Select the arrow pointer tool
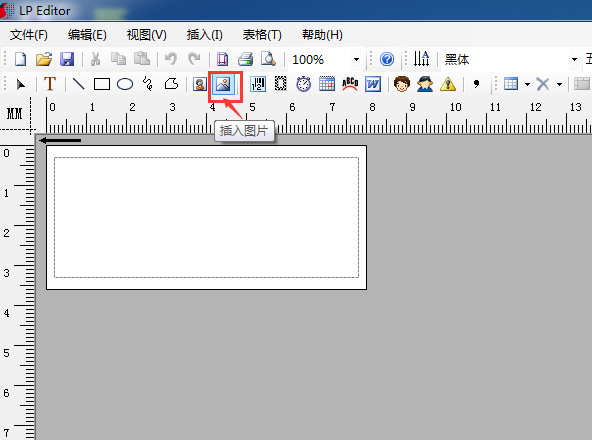This screenshot has width=592, height=440. 21,84
